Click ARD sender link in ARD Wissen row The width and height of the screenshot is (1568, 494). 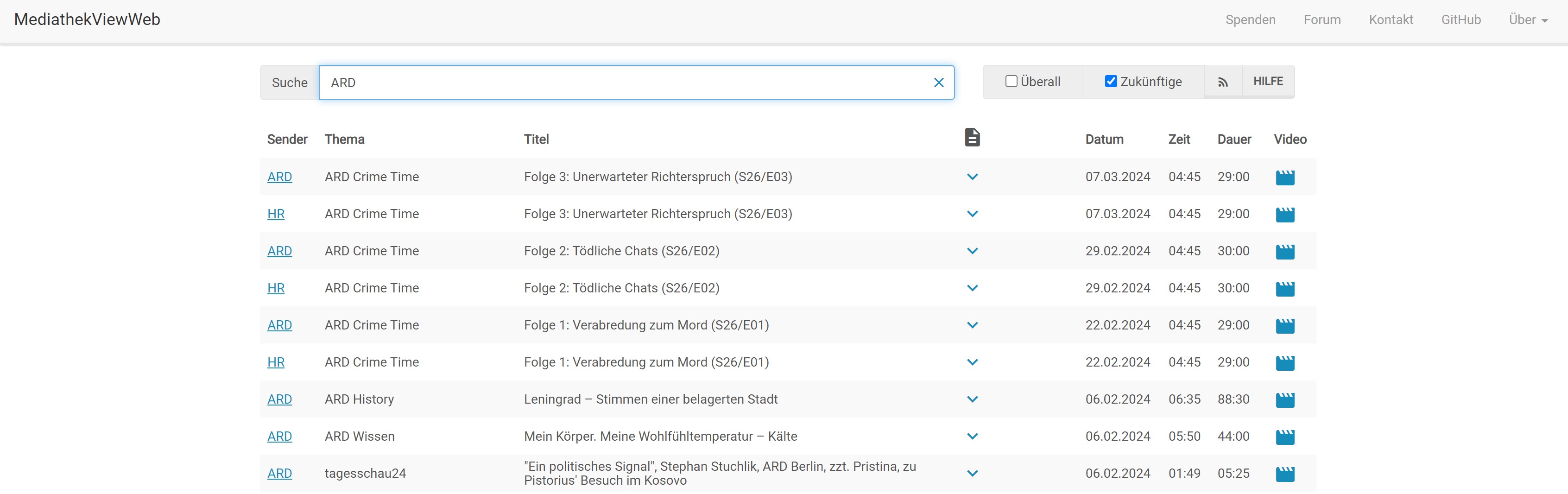(279, 437)
